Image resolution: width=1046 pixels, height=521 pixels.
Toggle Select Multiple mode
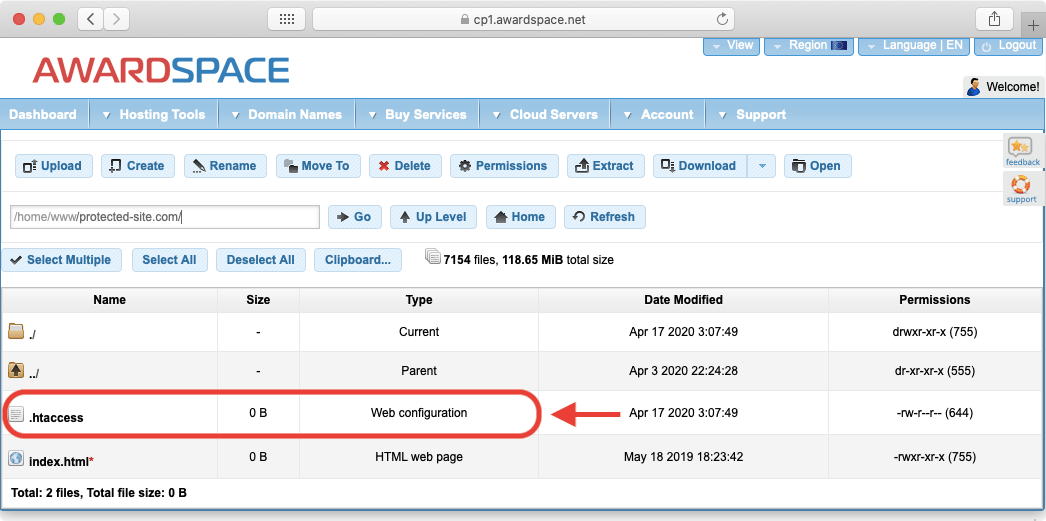pyautogui.click(x=61, y=260)
